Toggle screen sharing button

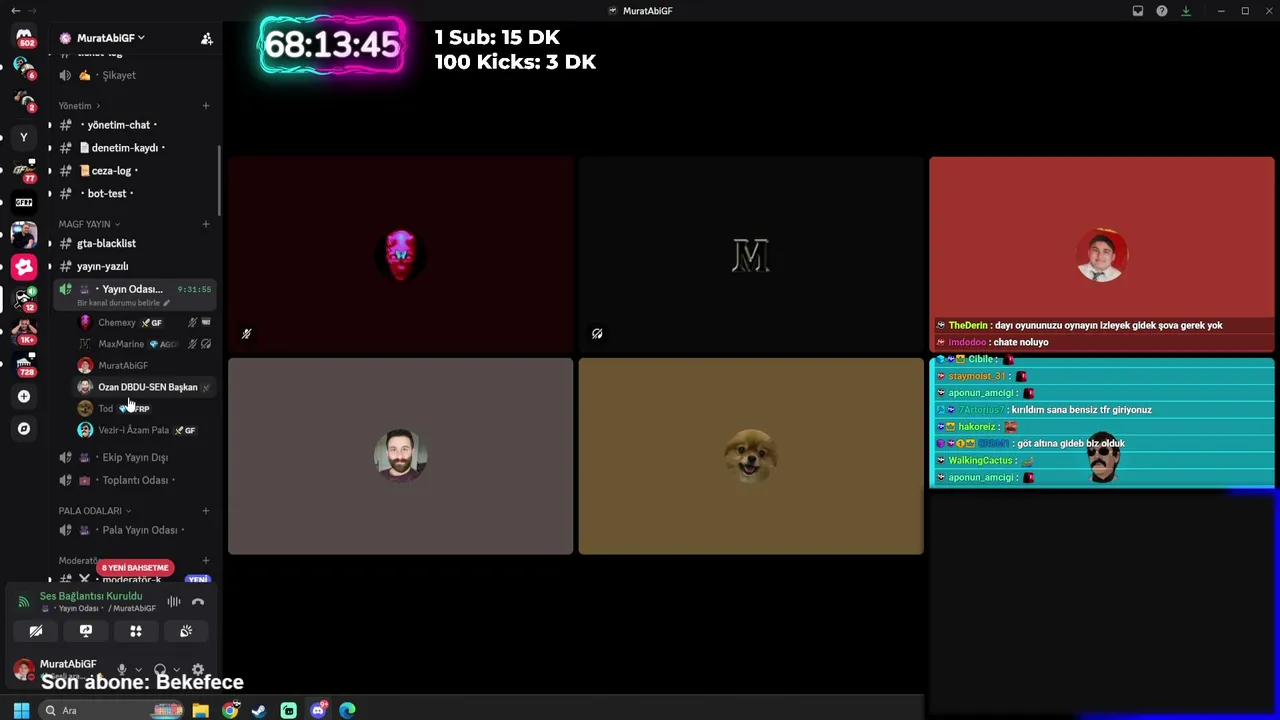(86, 631)
